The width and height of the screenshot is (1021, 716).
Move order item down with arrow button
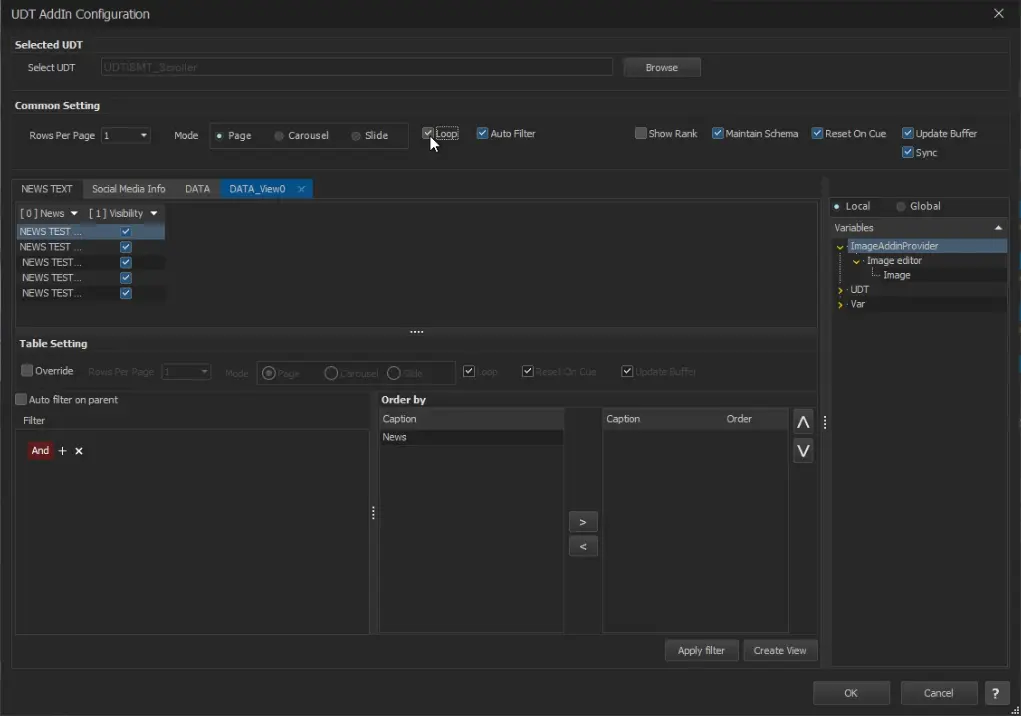803,451
